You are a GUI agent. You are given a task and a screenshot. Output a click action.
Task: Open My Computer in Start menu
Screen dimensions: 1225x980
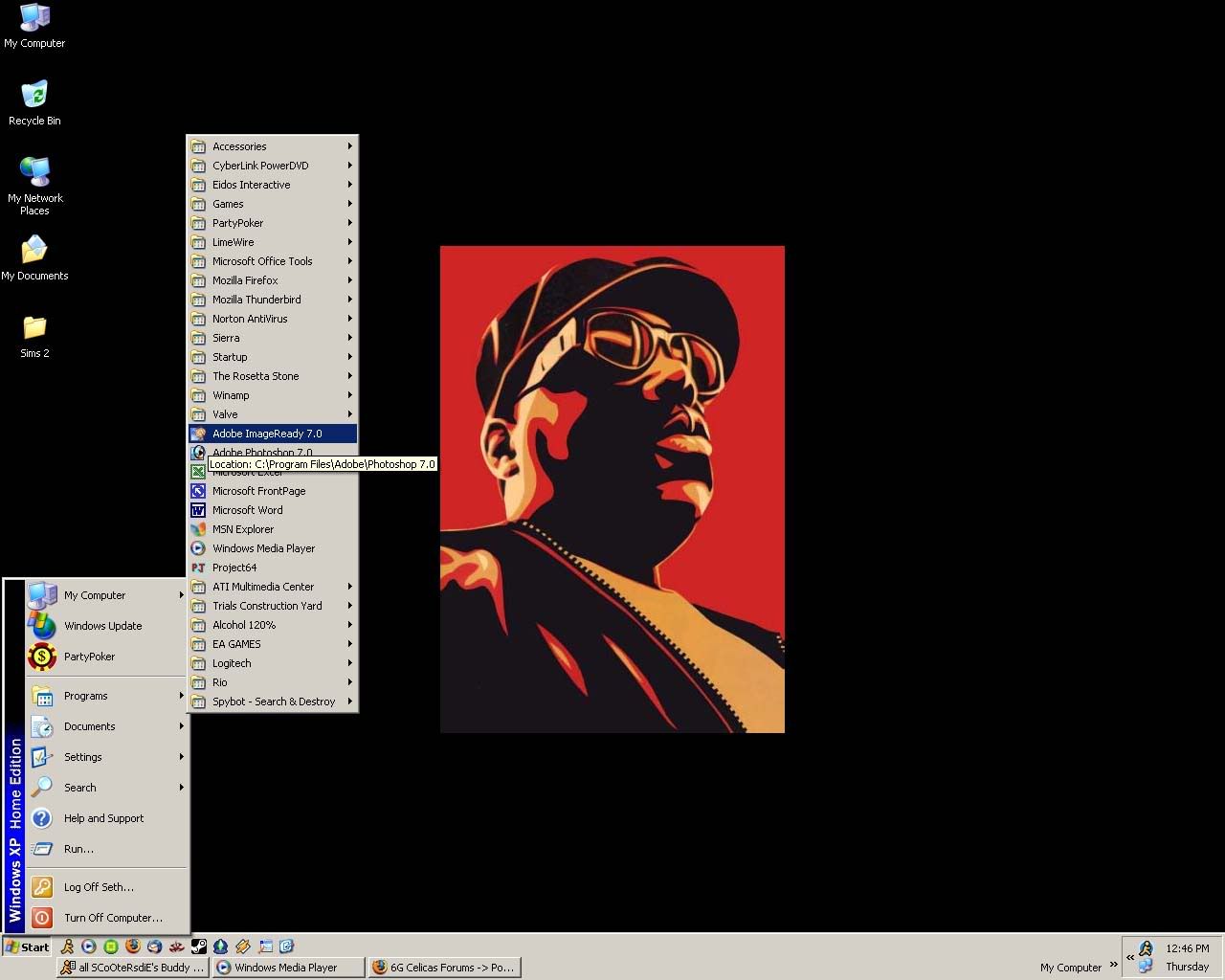point(105,595)
